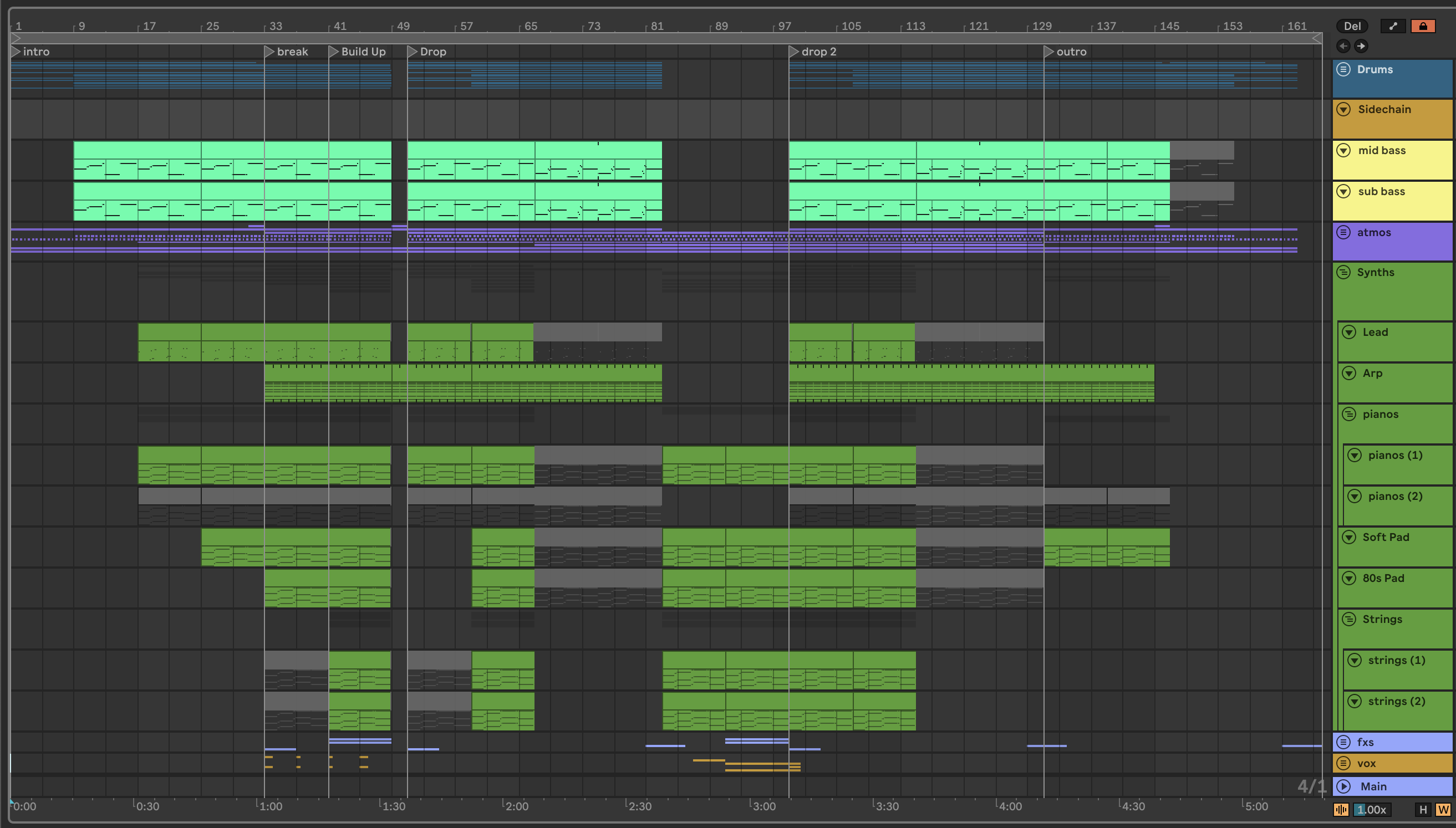
Task: Collapse the Synths group track
Action: coord(1343,272)
